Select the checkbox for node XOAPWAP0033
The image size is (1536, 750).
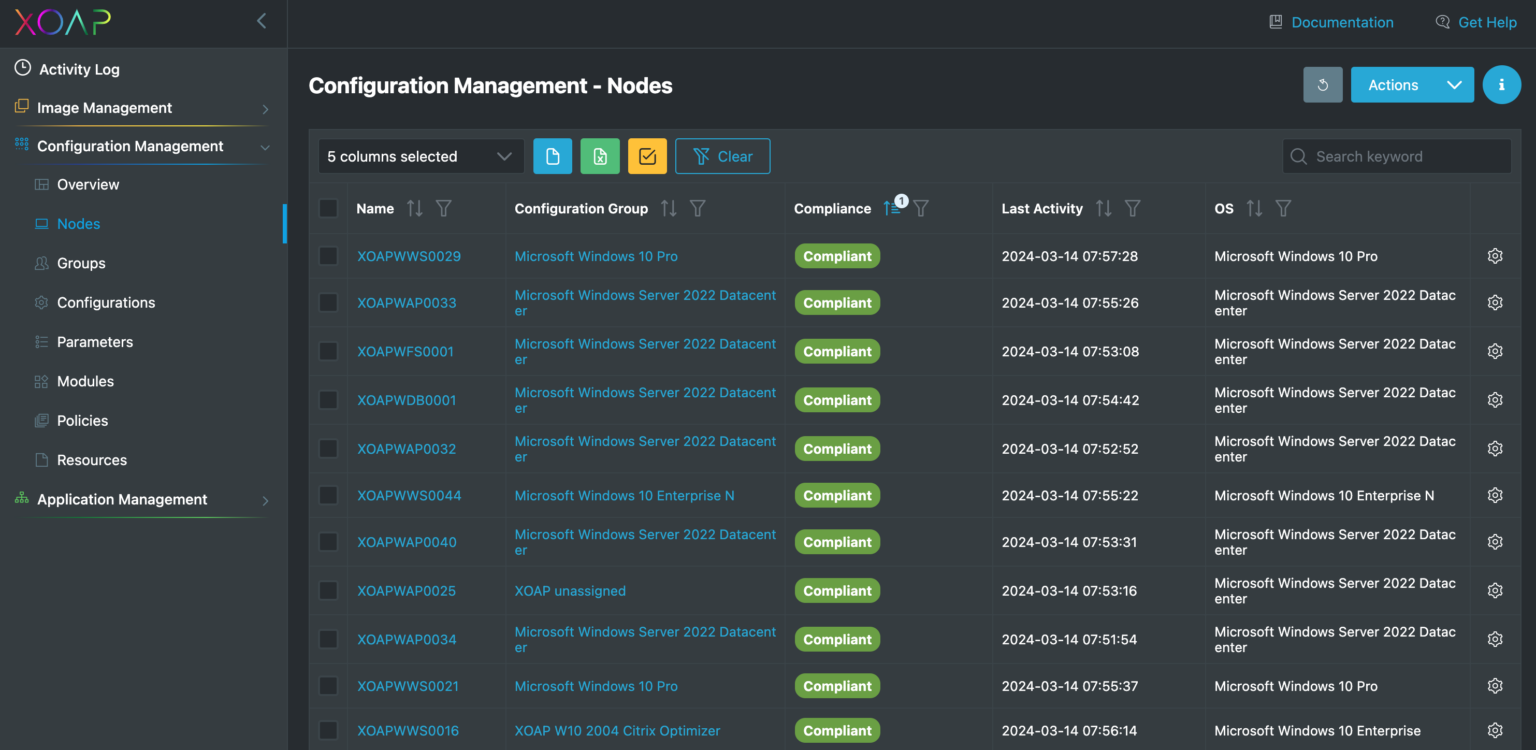[328, 302]
